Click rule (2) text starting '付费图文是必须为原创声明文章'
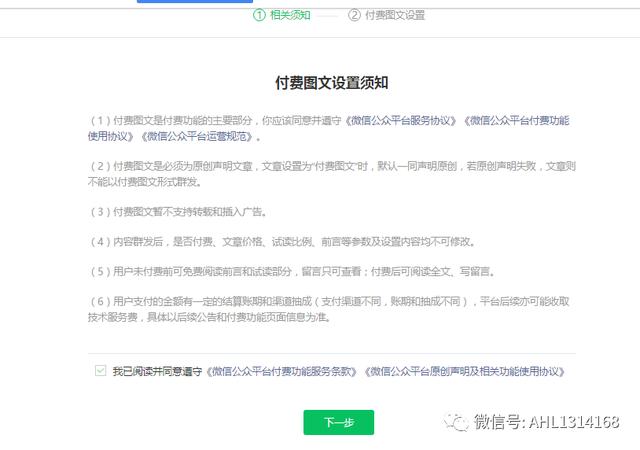Image resolution: width=640 pixels, height=450 pixels. pos(331,174)
